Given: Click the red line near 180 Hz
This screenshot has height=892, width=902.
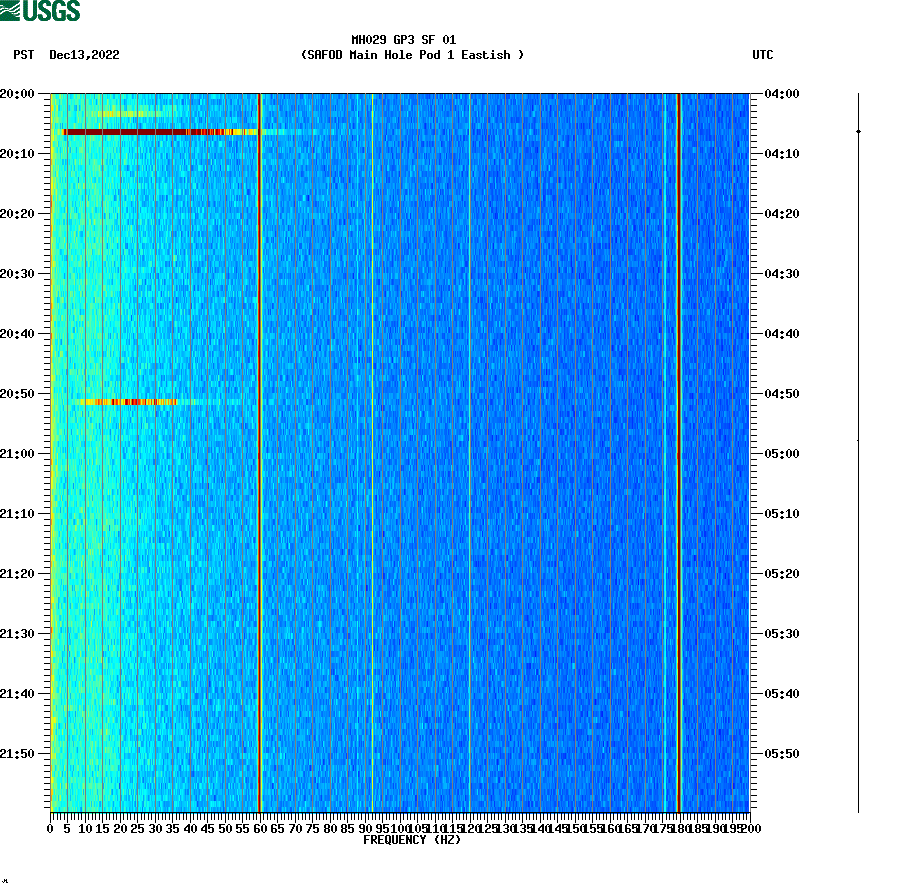Looking at the screenshot, I should tap(679, 450).
